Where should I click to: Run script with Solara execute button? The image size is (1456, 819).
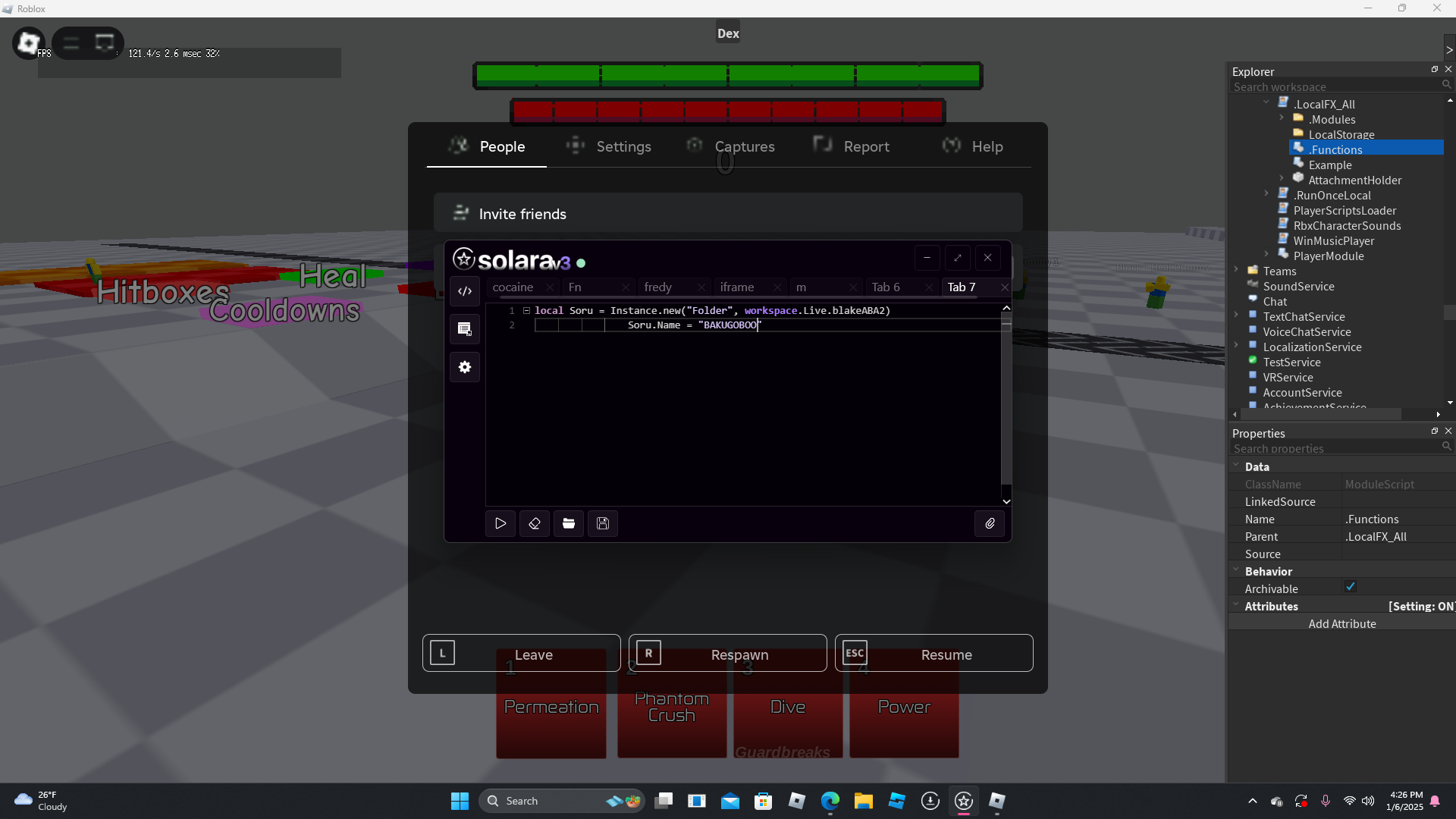500,523
